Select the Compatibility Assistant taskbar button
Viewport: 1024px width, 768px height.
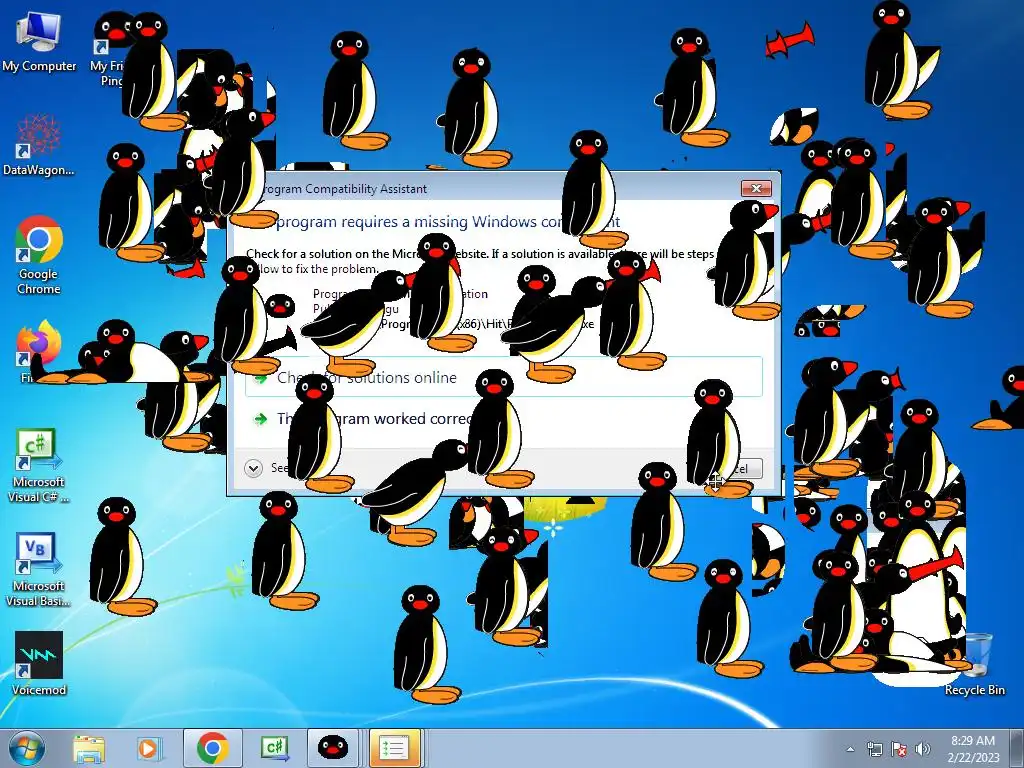[394, 748]
